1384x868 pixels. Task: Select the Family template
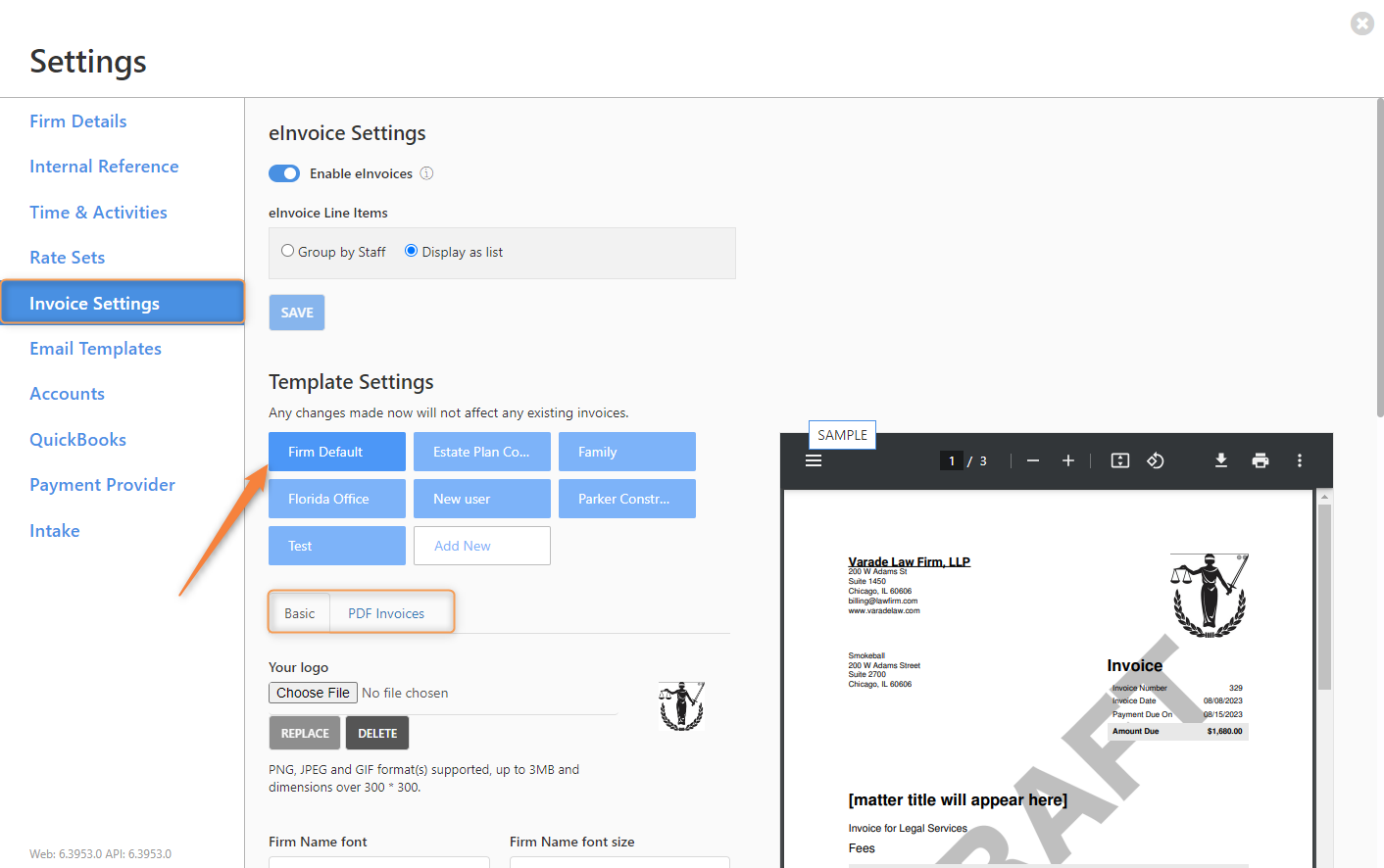pyautogui.click(x=627, y=452)
